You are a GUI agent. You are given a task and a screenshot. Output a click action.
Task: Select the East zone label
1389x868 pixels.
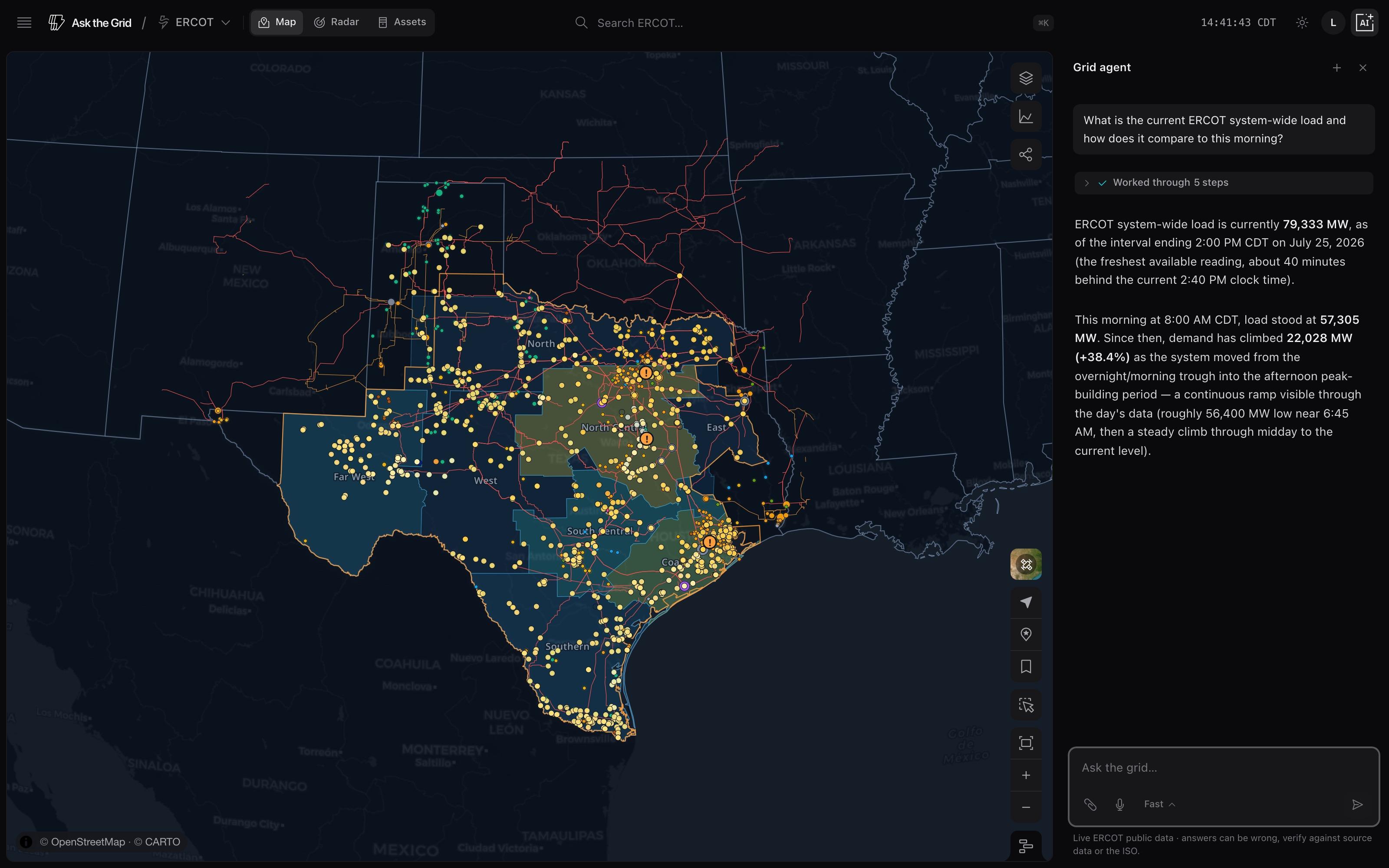[x=716, y=427]
